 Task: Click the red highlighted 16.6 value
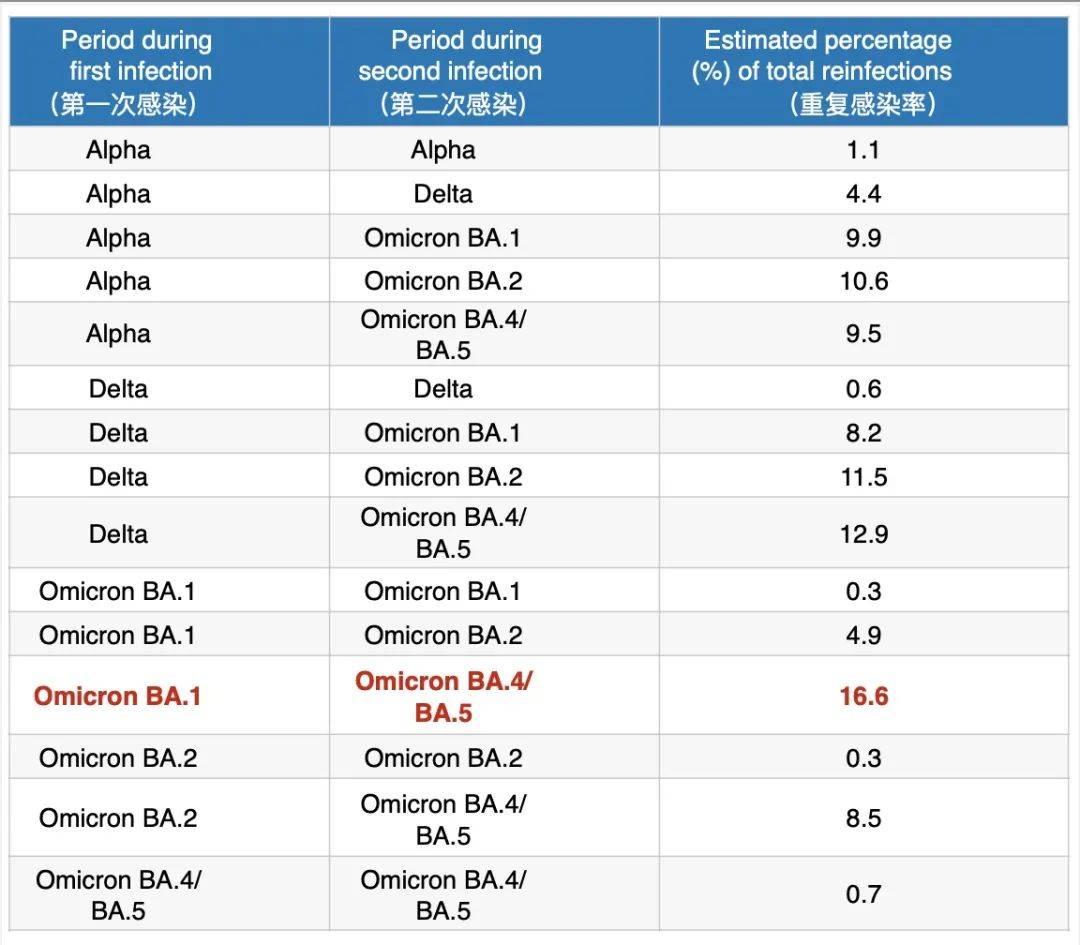[x=863, y=696]
